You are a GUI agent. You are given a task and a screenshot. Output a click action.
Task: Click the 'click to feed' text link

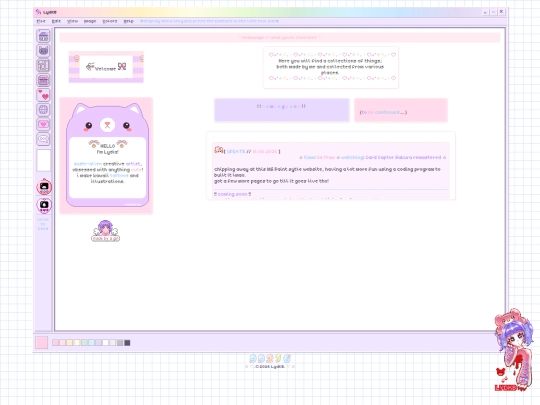[x=43, y=224]
